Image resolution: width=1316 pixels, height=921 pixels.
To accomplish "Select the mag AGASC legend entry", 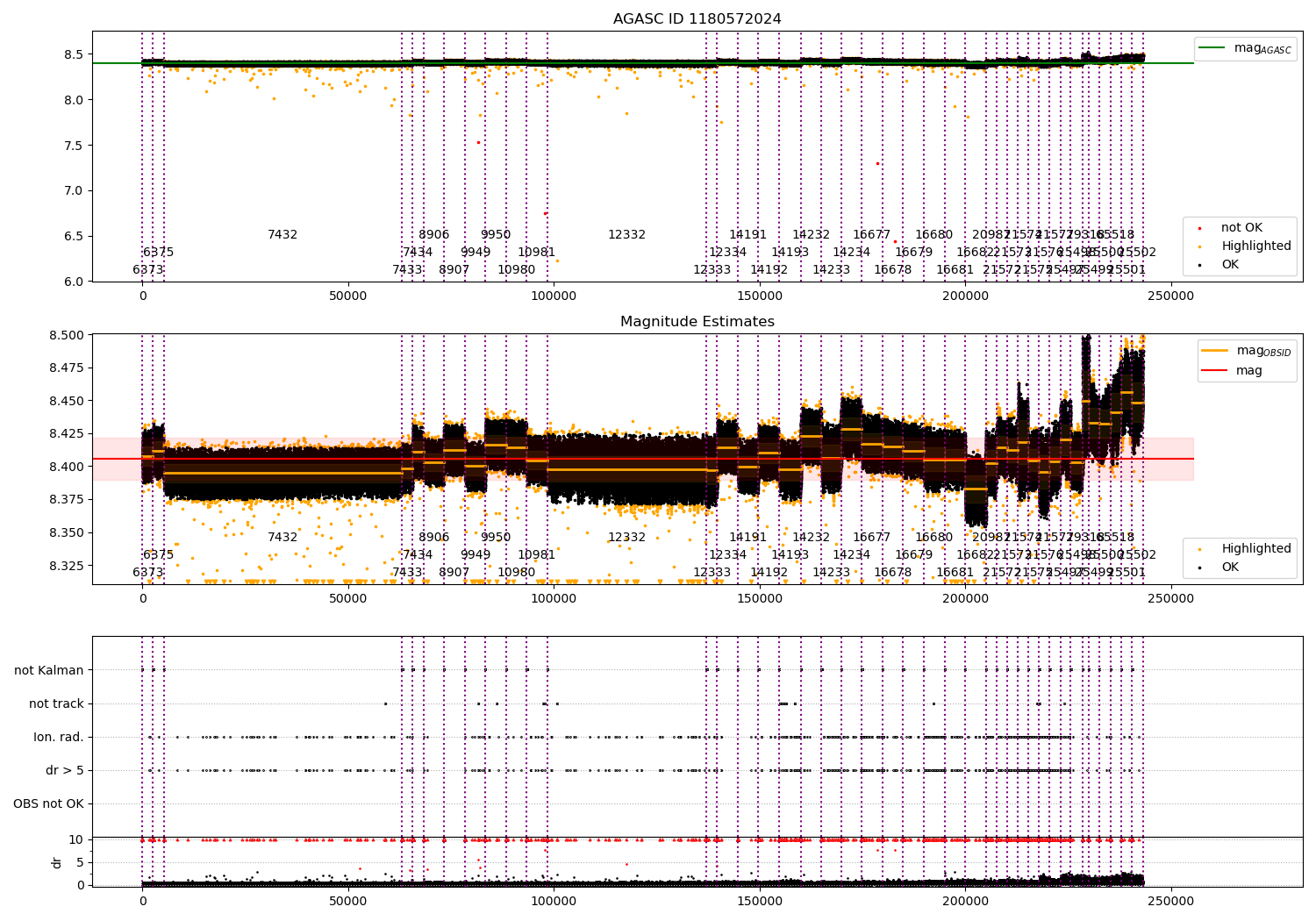I will point(1245,48).
